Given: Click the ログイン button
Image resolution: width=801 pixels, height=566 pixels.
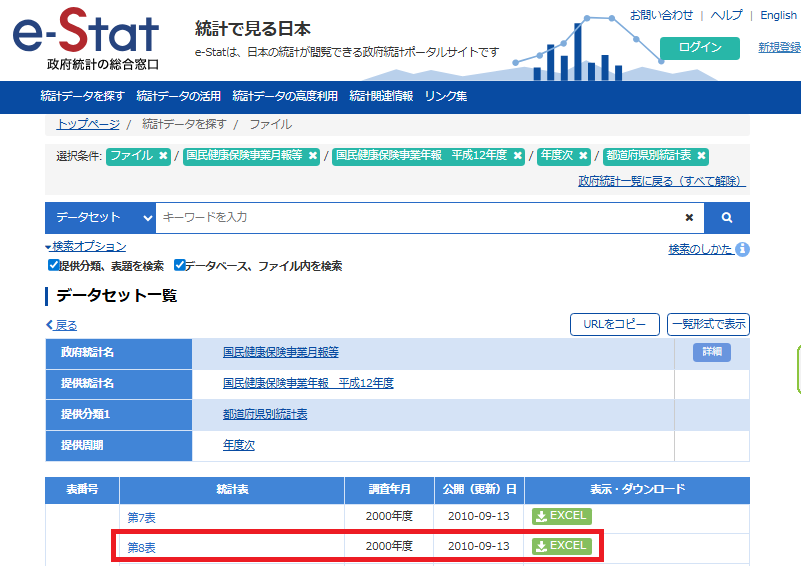Looking at the screenshot, I should click(x=700, y=48).
